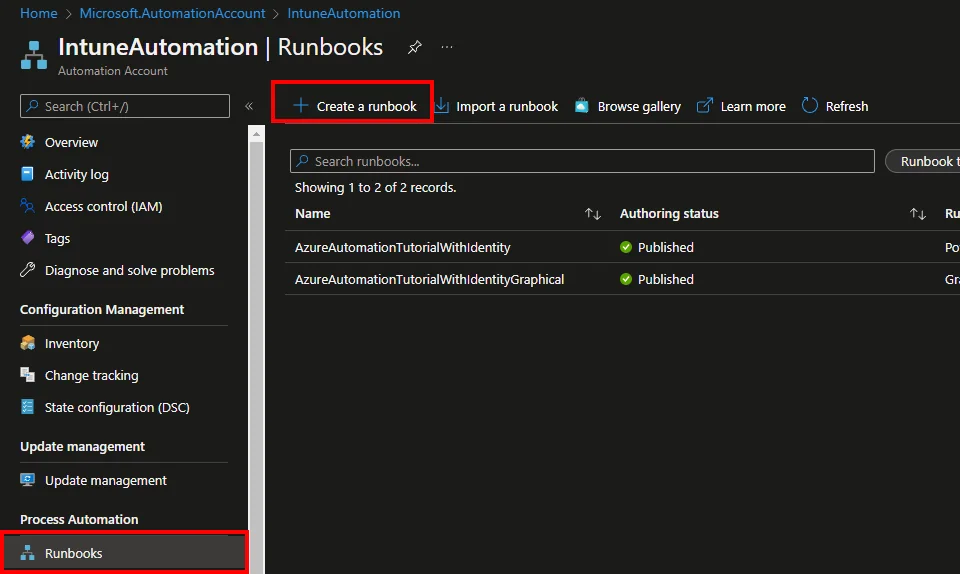Click Import a runbook
960x574 pixels.
pos(497,106)
